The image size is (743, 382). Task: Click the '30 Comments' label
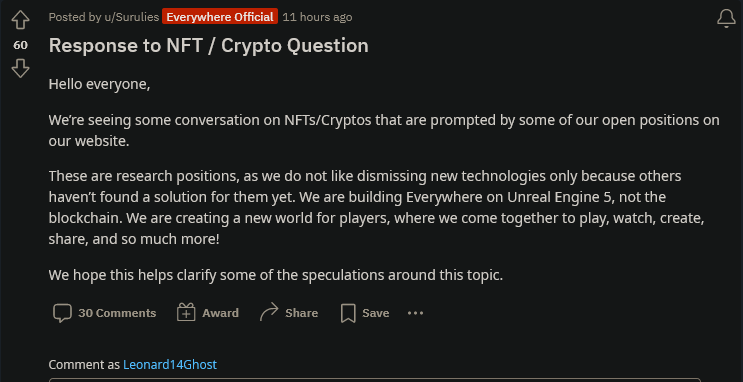[117, 313]
